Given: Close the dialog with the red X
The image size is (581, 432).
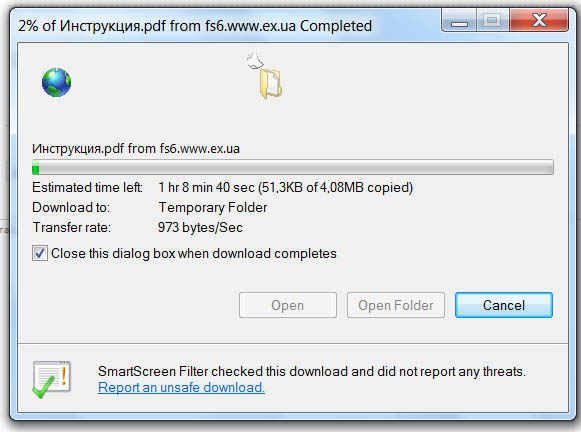Looking at the screenshot, I should [x=539, y=20].
